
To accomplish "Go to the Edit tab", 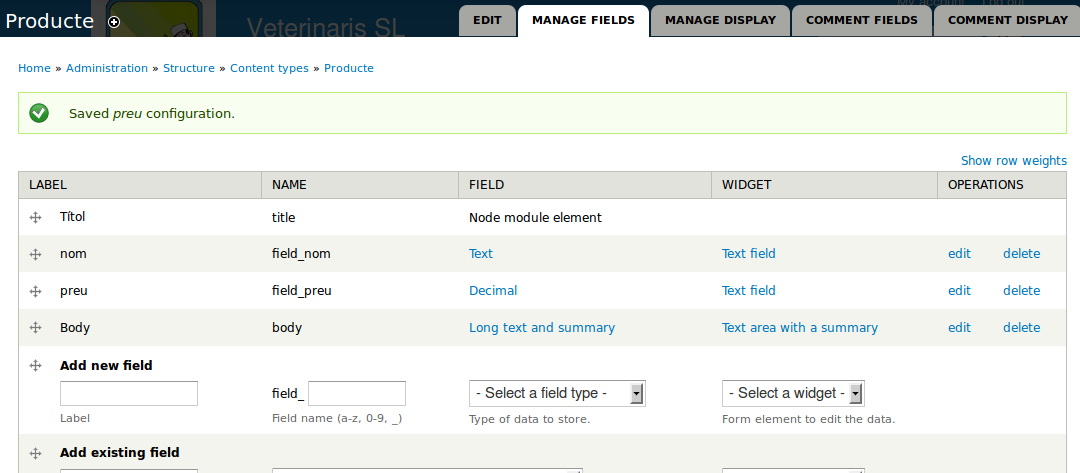I will [x=487, y=20].
